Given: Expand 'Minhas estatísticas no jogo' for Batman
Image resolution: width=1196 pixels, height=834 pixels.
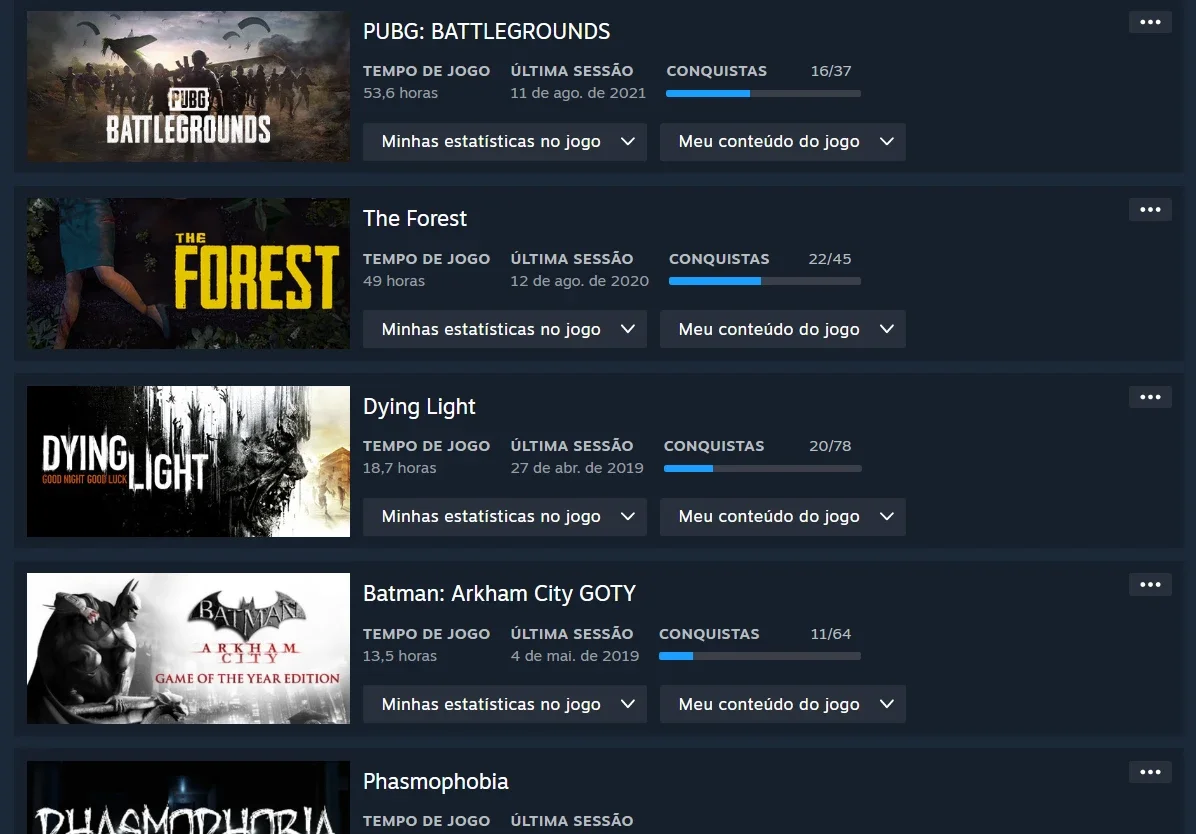Looking at the screenshot, I should (504, 704).
